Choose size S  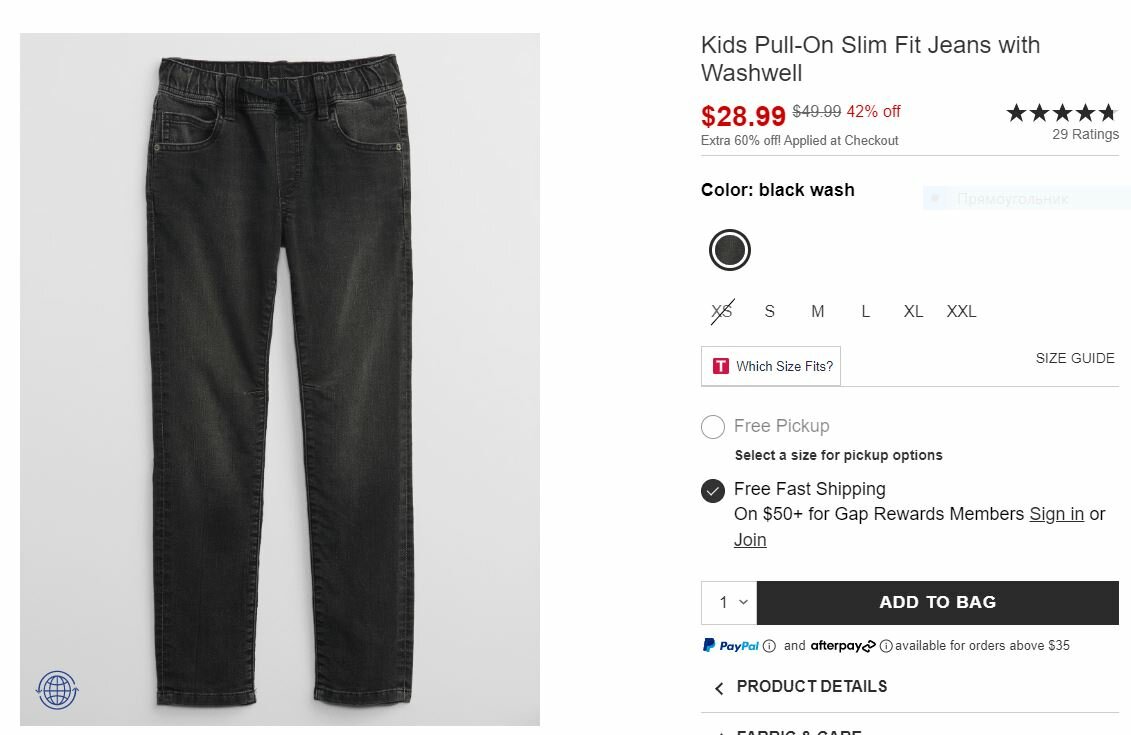click(x=769, y=312)
